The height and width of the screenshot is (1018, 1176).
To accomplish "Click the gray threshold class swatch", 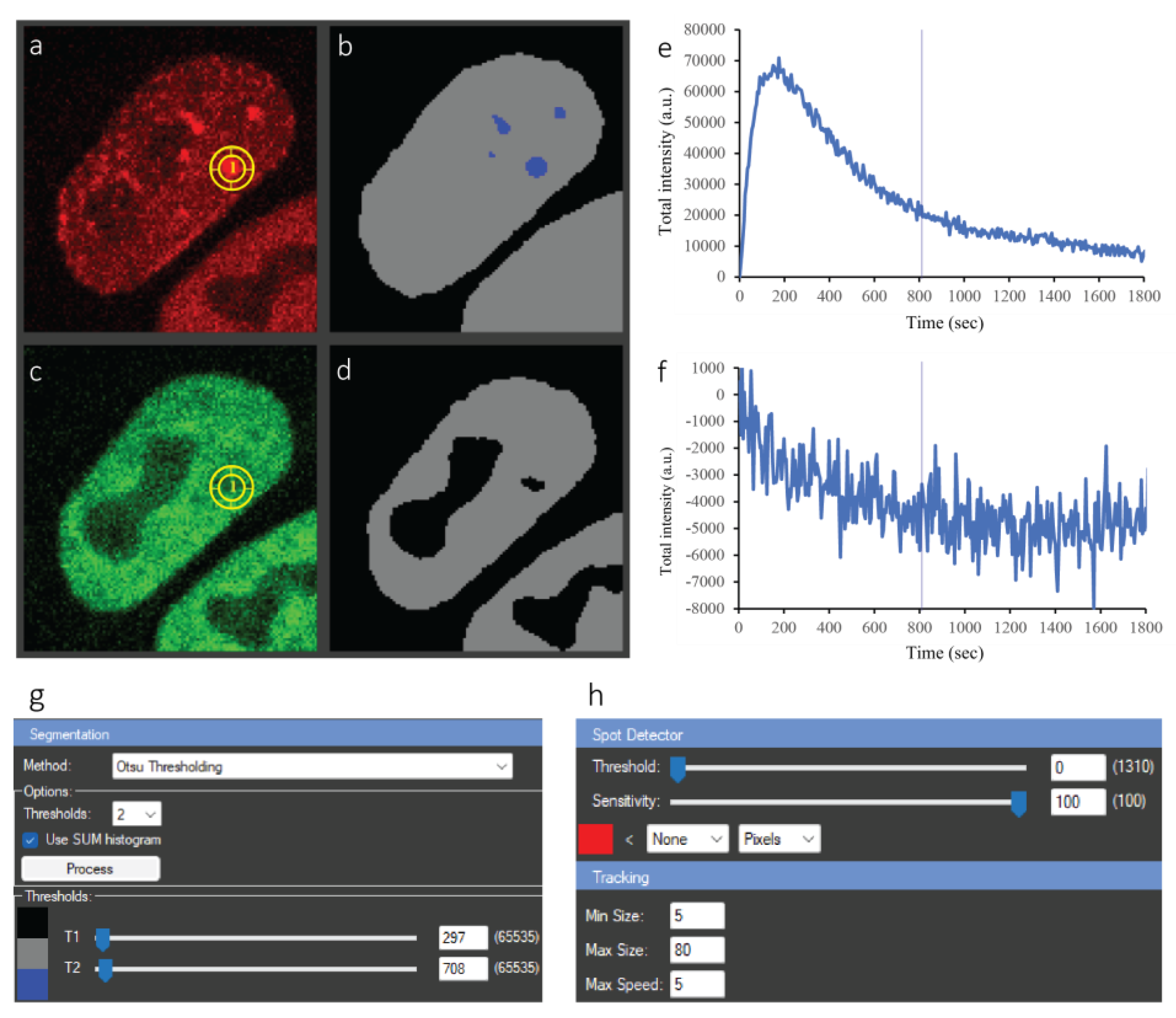I will click(32, 954).
